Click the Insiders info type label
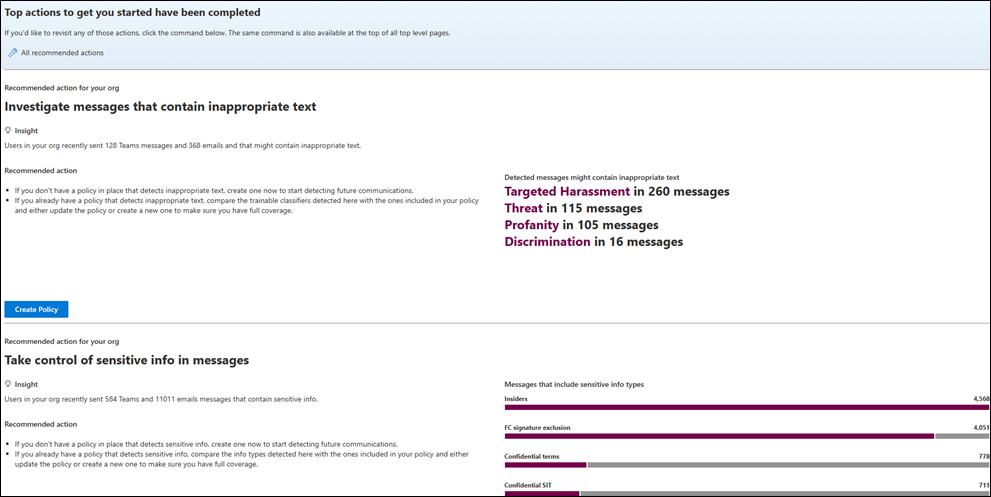The width and height of the screenshot is (991, 497). click(516, 398)
